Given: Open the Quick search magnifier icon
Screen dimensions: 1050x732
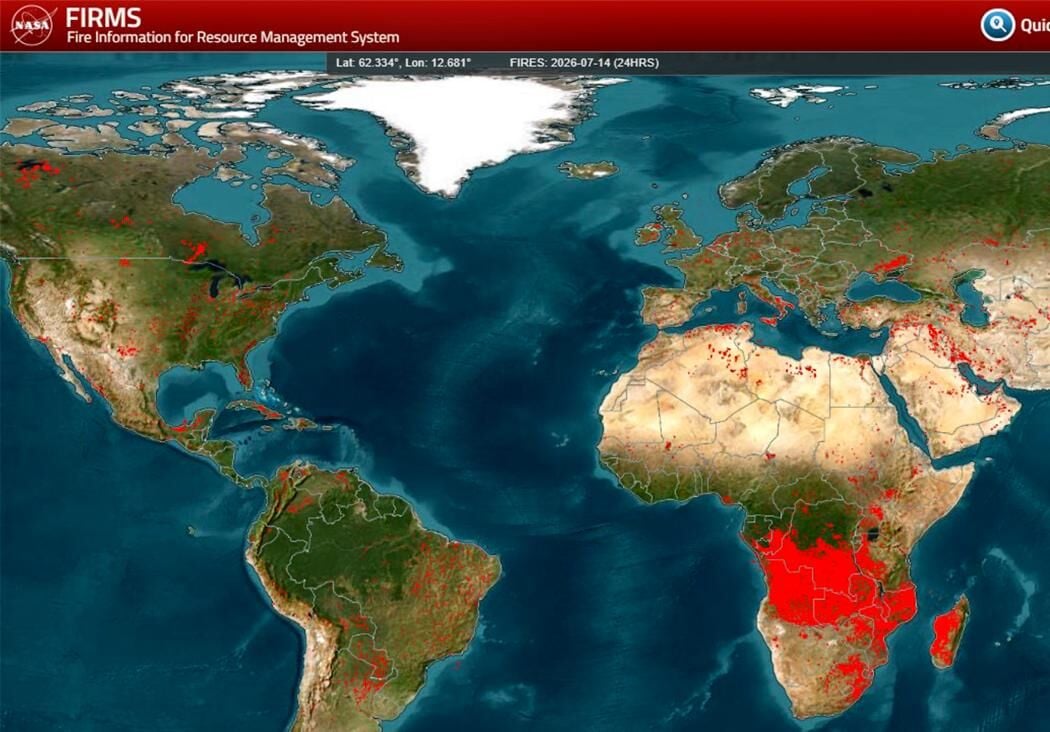Looking at the screenshot, I should point(998,25).
